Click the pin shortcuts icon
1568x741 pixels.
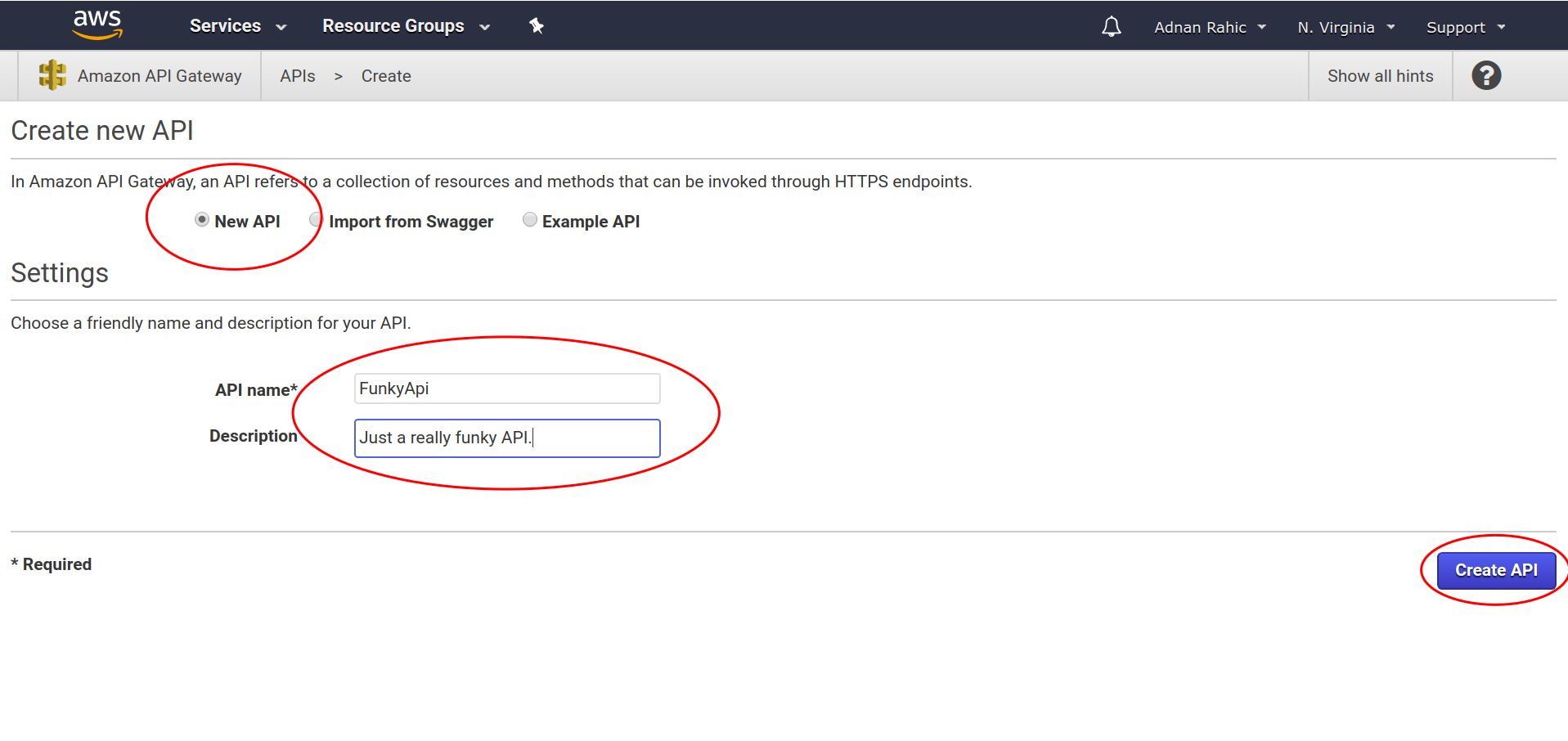pyautogui.click(x=537, y=26)
